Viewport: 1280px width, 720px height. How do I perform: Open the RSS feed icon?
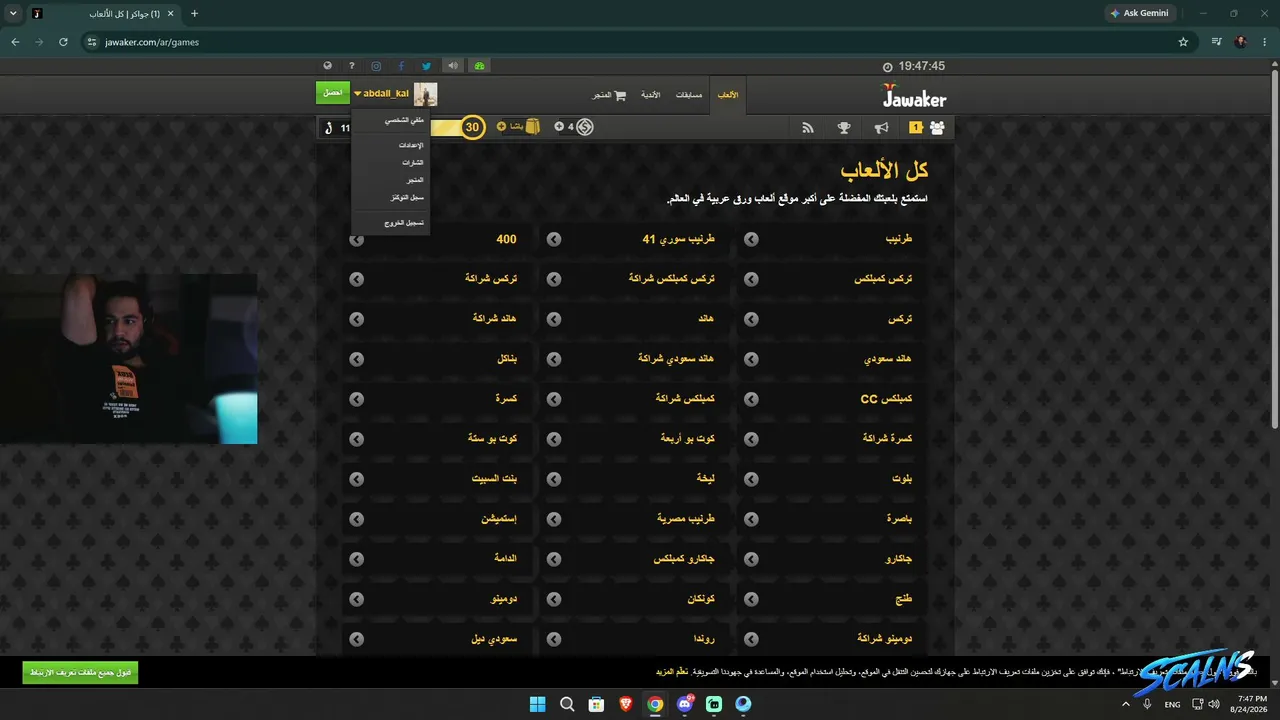(x=808, y=127)
